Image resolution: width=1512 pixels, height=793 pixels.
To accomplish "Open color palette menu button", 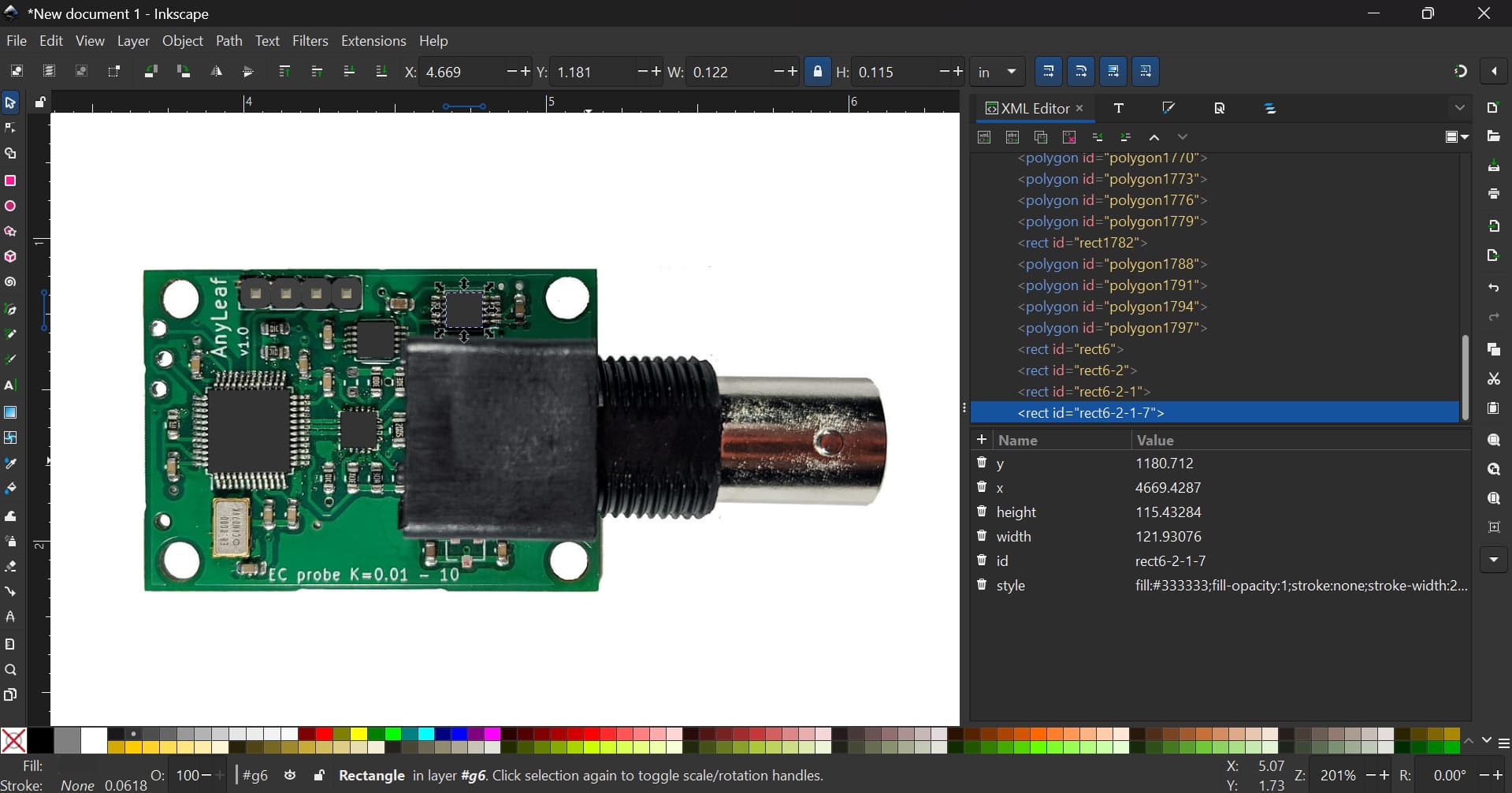I will coord(1503,743).
